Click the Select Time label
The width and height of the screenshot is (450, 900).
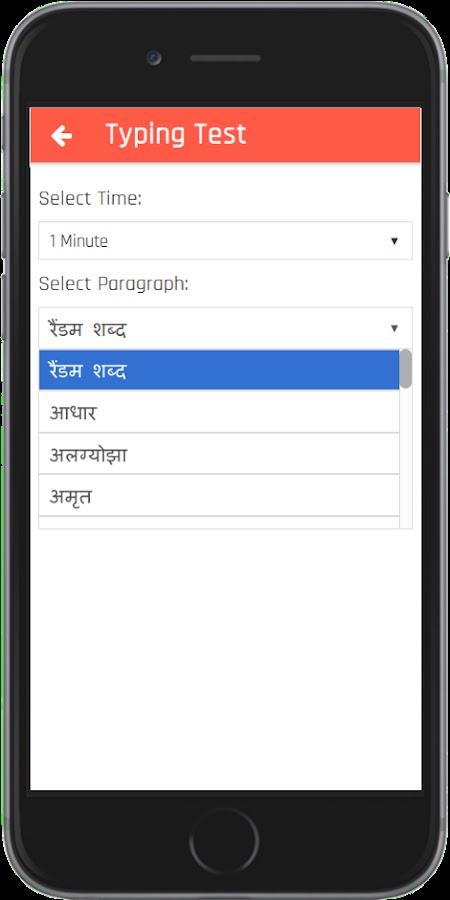90,199
